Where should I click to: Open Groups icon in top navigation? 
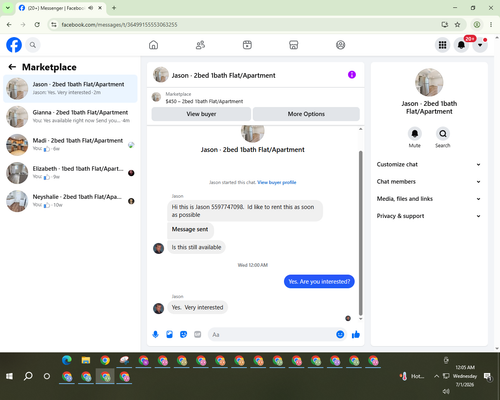pyautogui.click(x=340, y=45)
